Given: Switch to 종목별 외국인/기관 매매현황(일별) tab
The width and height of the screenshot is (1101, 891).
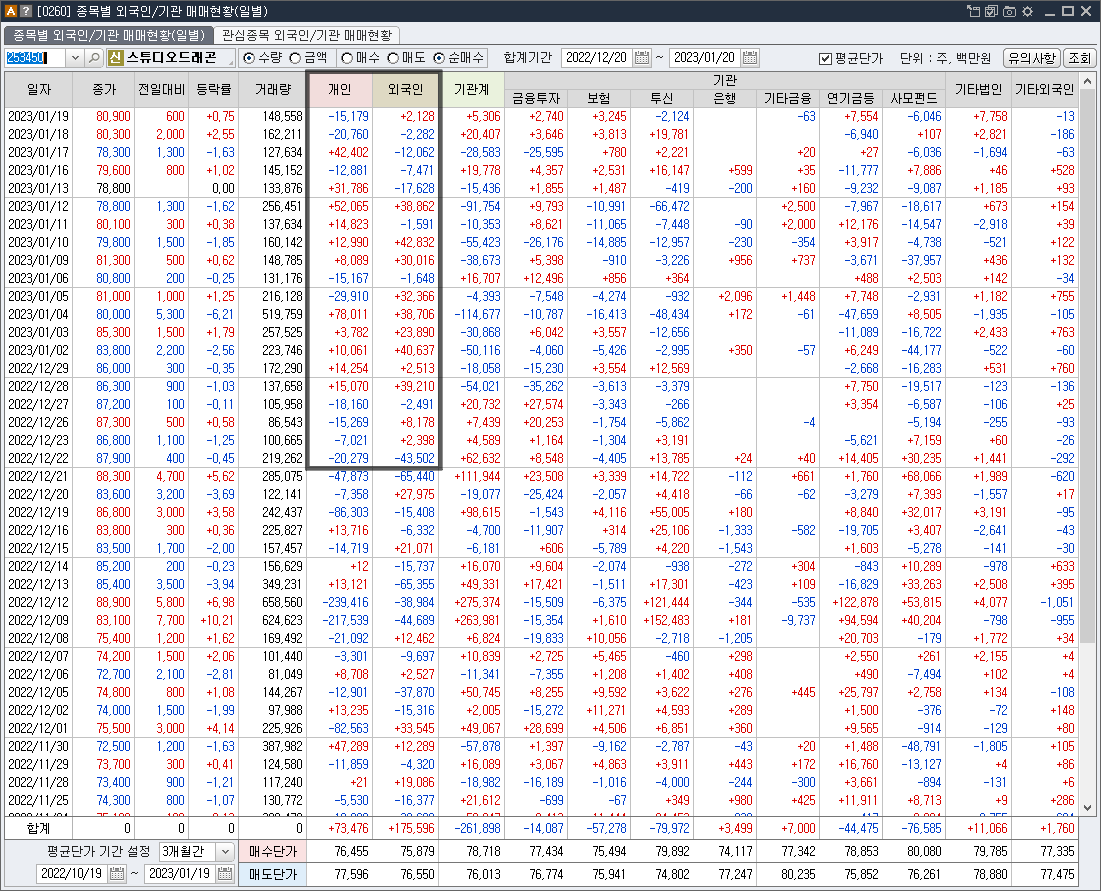Looking at the screenshot, I should [109, 35].
